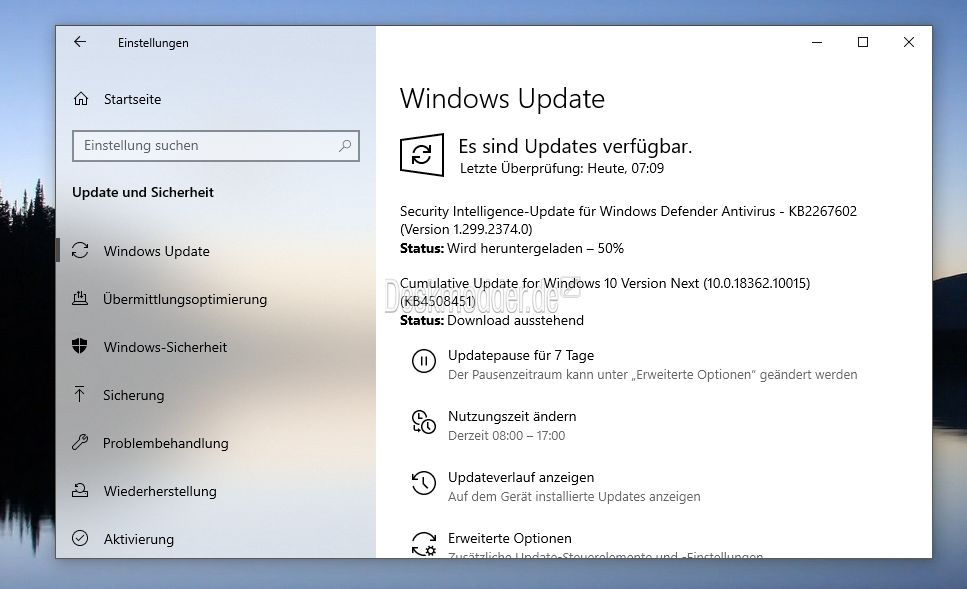Screen dimensions: 967x589
Task: Click the Problembehandlung wrench icon
Action: (80, 442)
